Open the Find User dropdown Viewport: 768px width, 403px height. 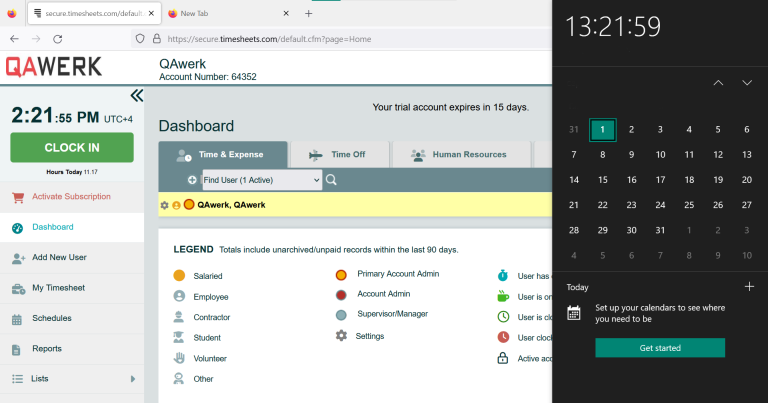click(261, 180)
